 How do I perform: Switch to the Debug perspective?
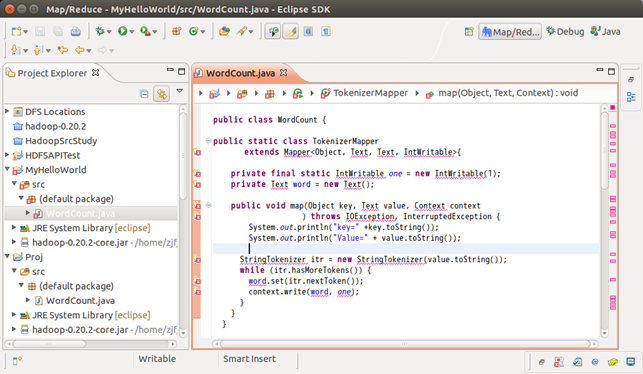pos(565,32)
